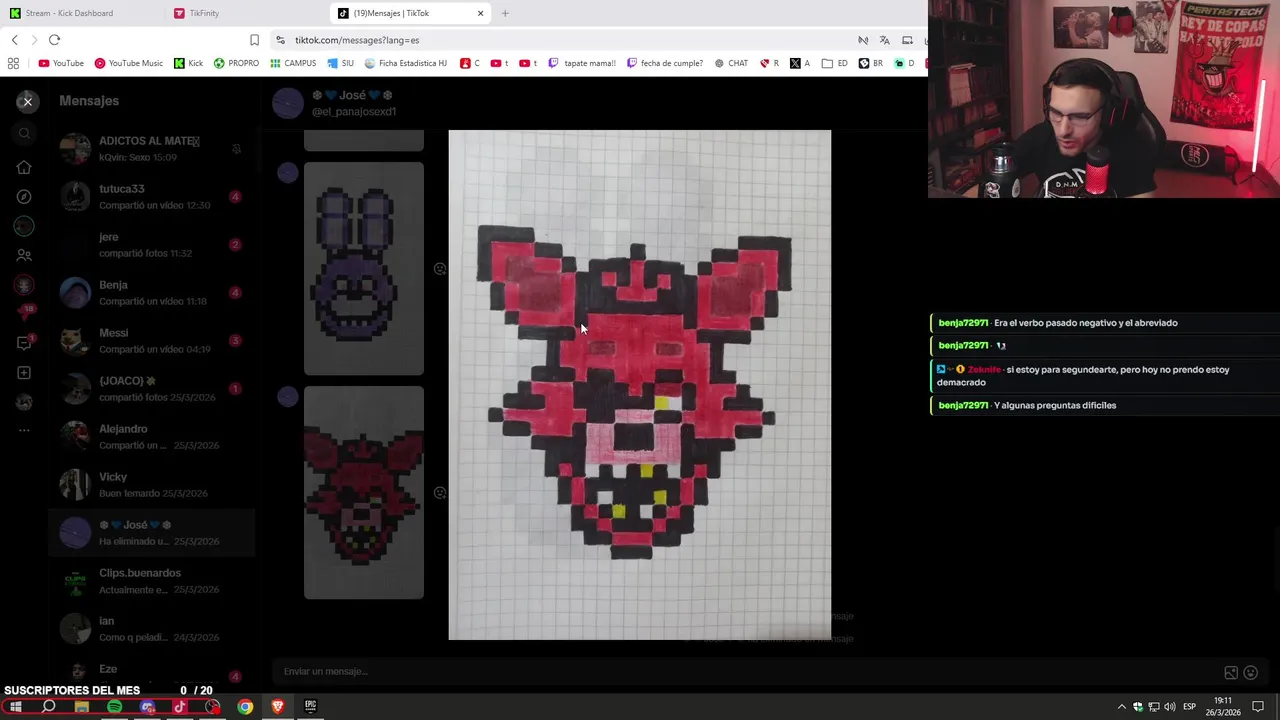
Task: Open José's profile avatar in chat header
Action: tap(288, 103)
